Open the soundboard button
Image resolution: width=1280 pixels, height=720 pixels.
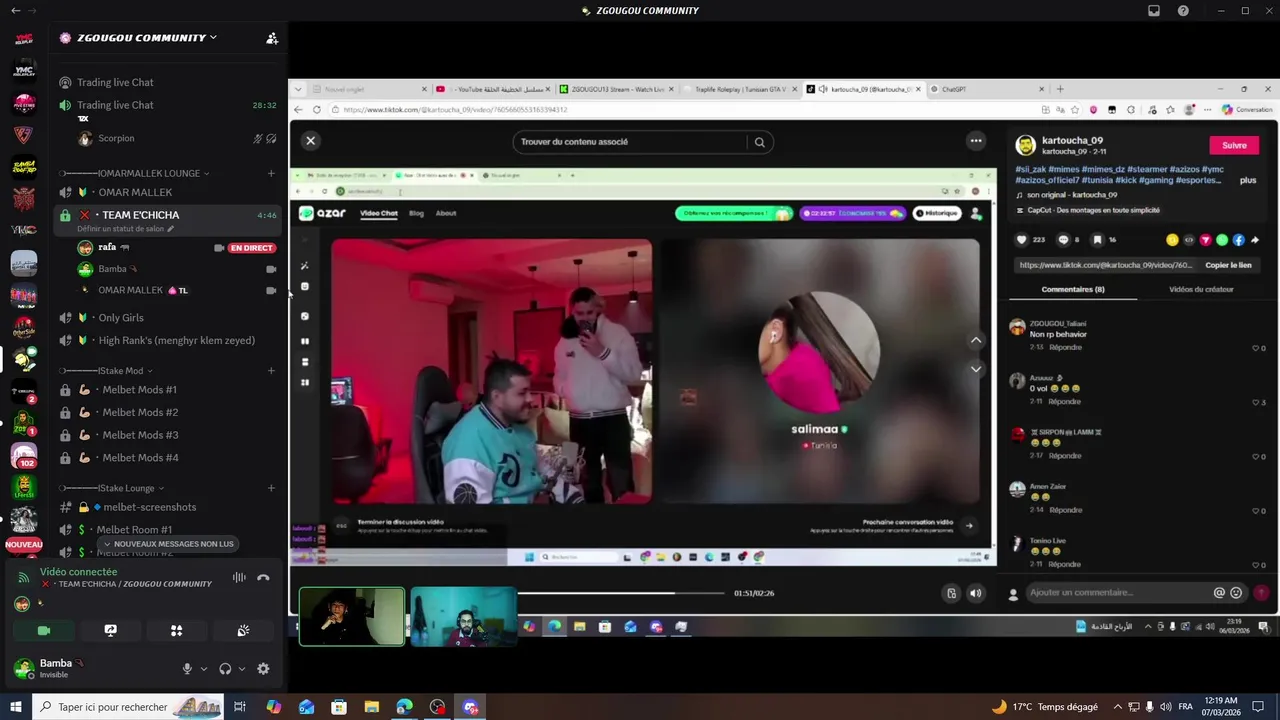[x=243, y=631]
